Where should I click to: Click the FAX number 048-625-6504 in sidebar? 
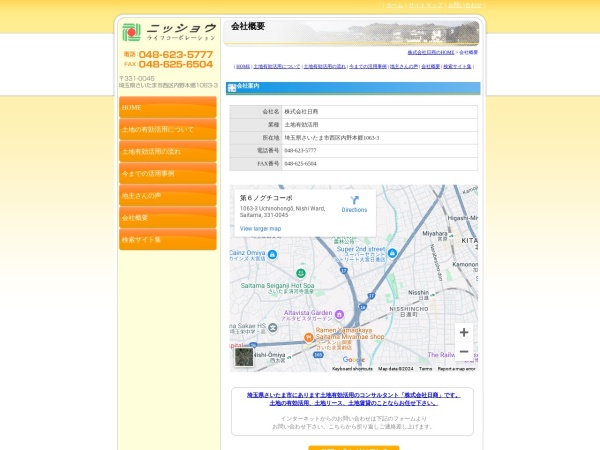click(x=176, y=64)
